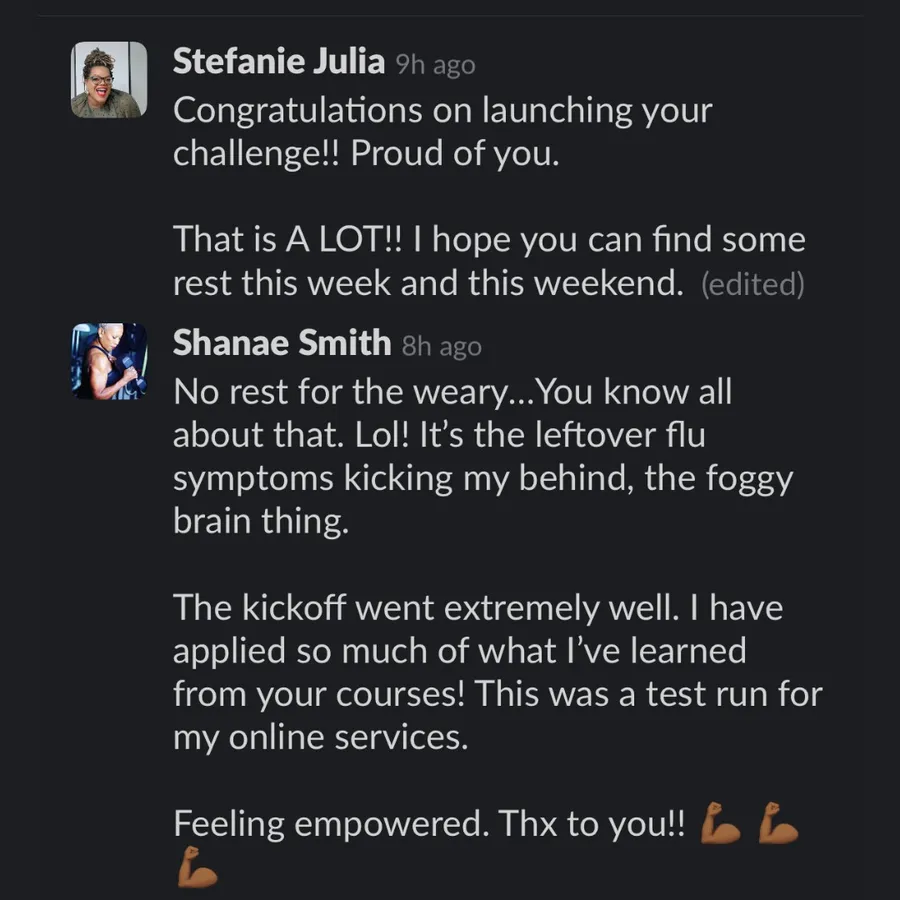Image resolution: width=900 pixels, height=900 pixels.
Task: Click the first flexed bicep emoji
Action: [x=720, y=823]
